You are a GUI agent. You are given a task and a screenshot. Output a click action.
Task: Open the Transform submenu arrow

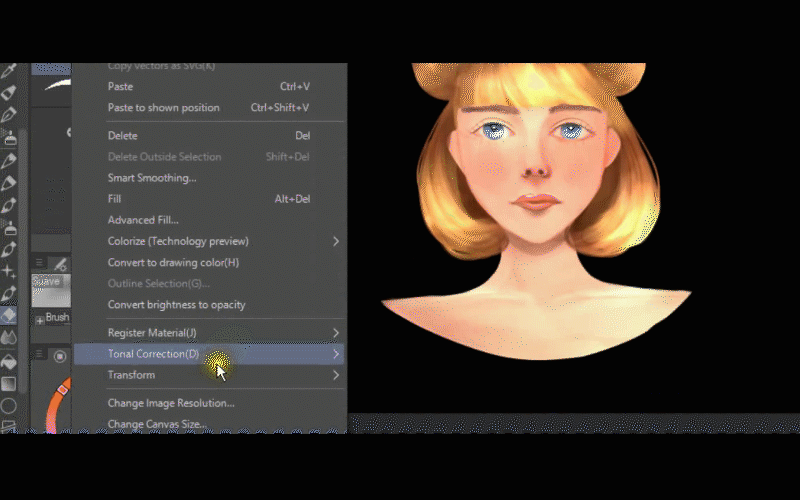pos(335,375)
